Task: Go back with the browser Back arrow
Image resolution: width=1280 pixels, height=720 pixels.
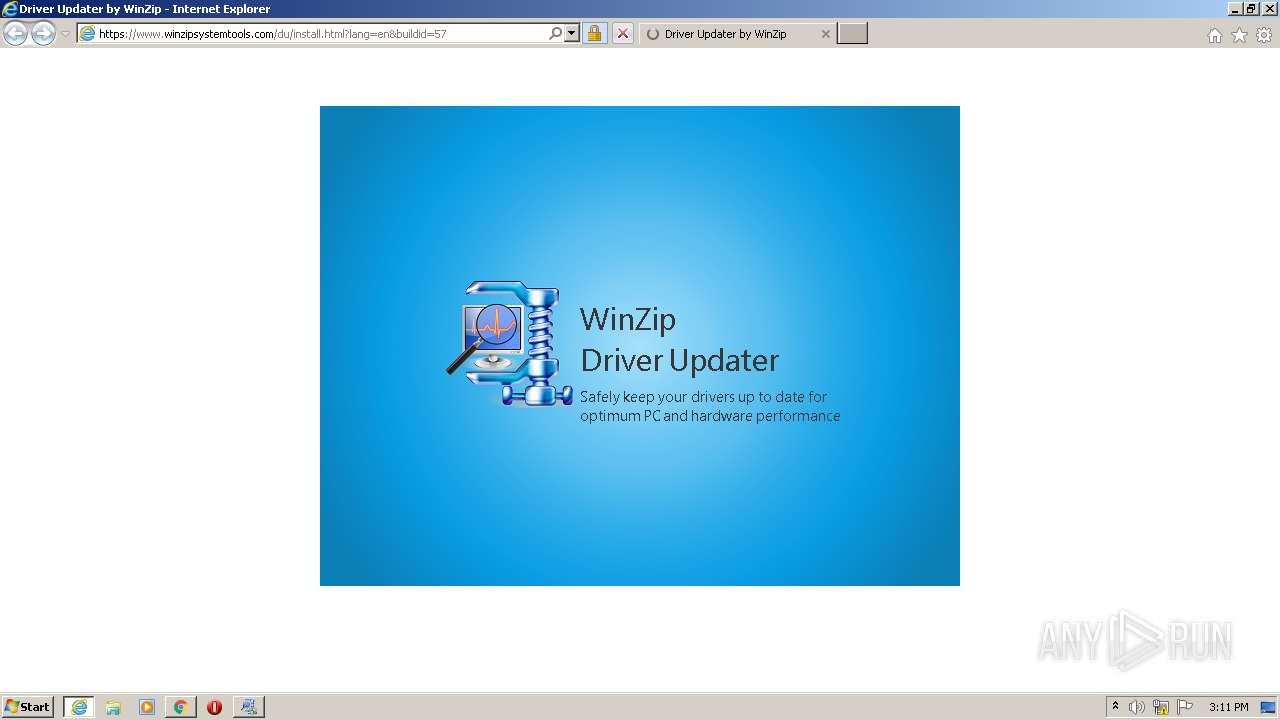Action: pyautogui.click(x=15, y=34)
